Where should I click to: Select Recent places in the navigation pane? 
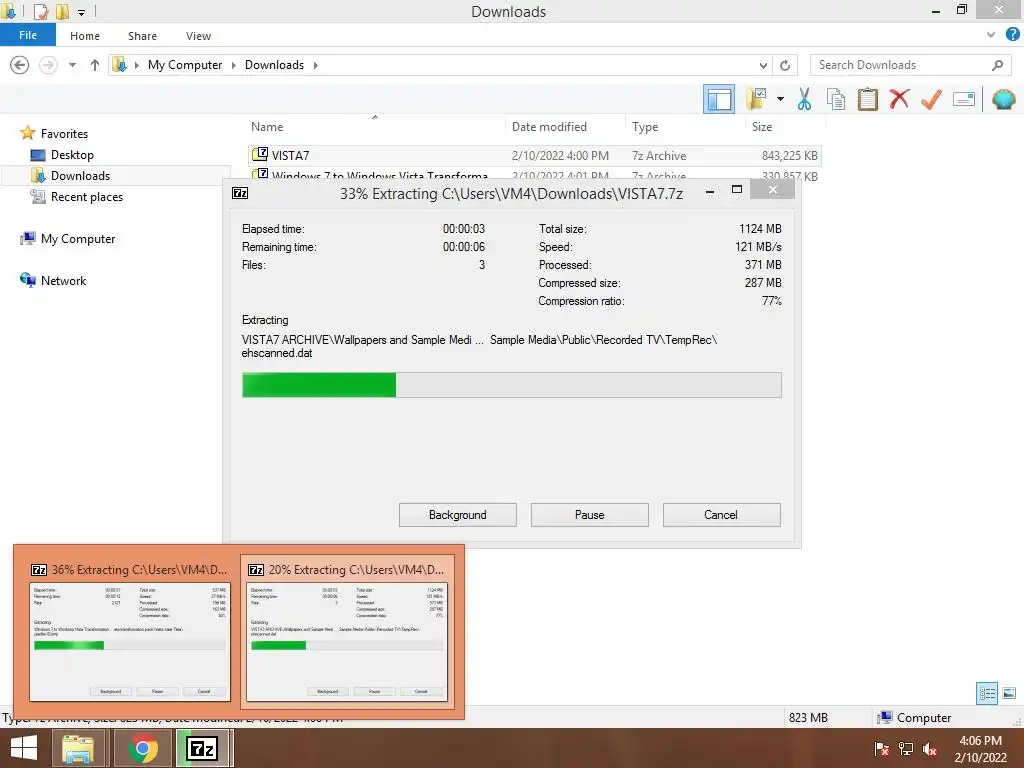(x=86, y=197)
